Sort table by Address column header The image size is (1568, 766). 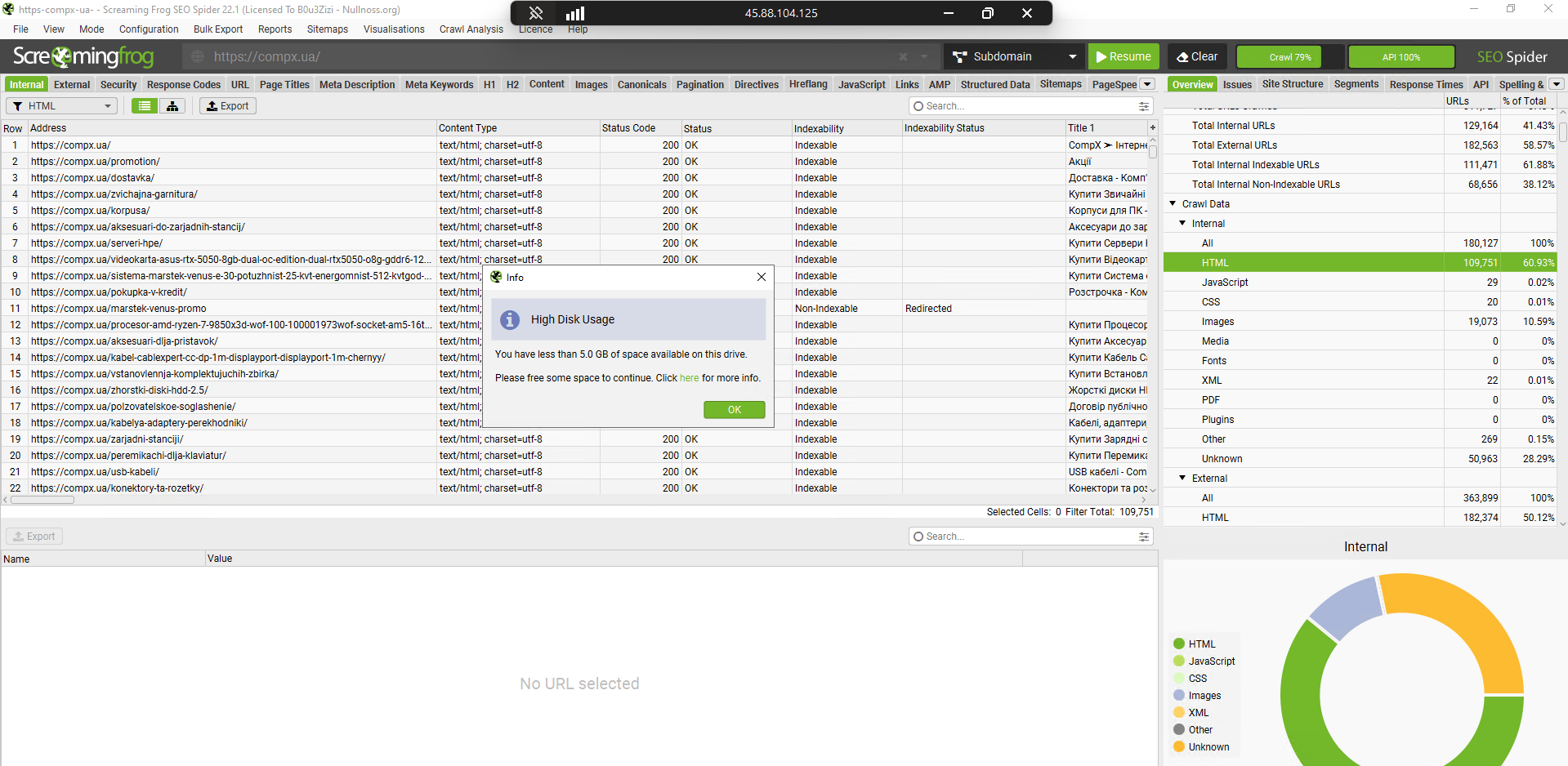(232, 128)
